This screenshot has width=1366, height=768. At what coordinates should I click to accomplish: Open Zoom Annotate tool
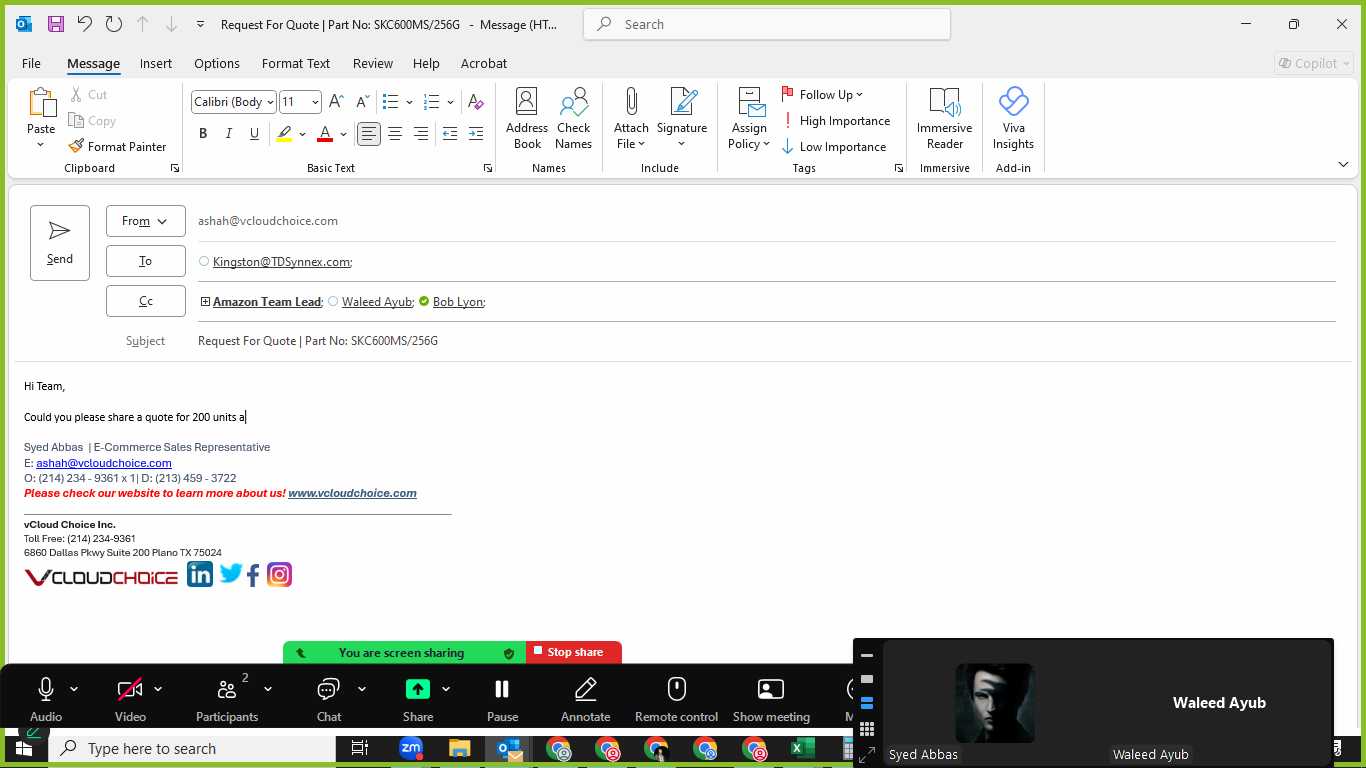click(x=586, y=699)
